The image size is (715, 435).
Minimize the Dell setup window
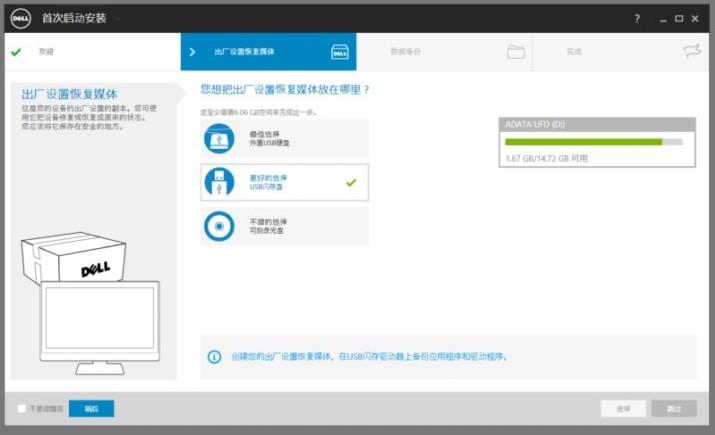click(663, 19)
